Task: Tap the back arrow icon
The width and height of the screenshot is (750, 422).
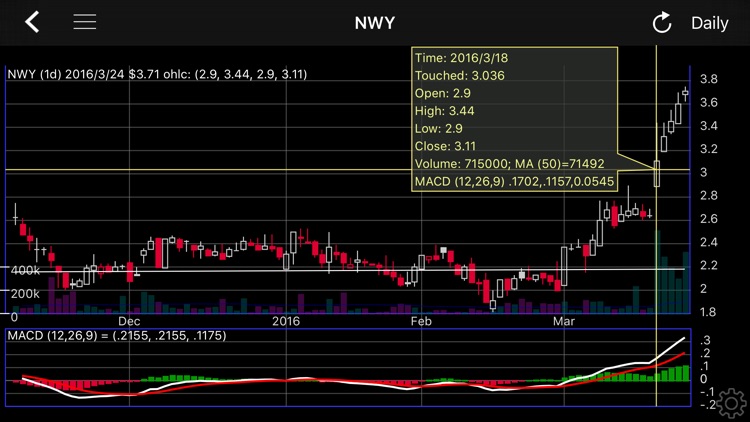Action: (32, 22)
